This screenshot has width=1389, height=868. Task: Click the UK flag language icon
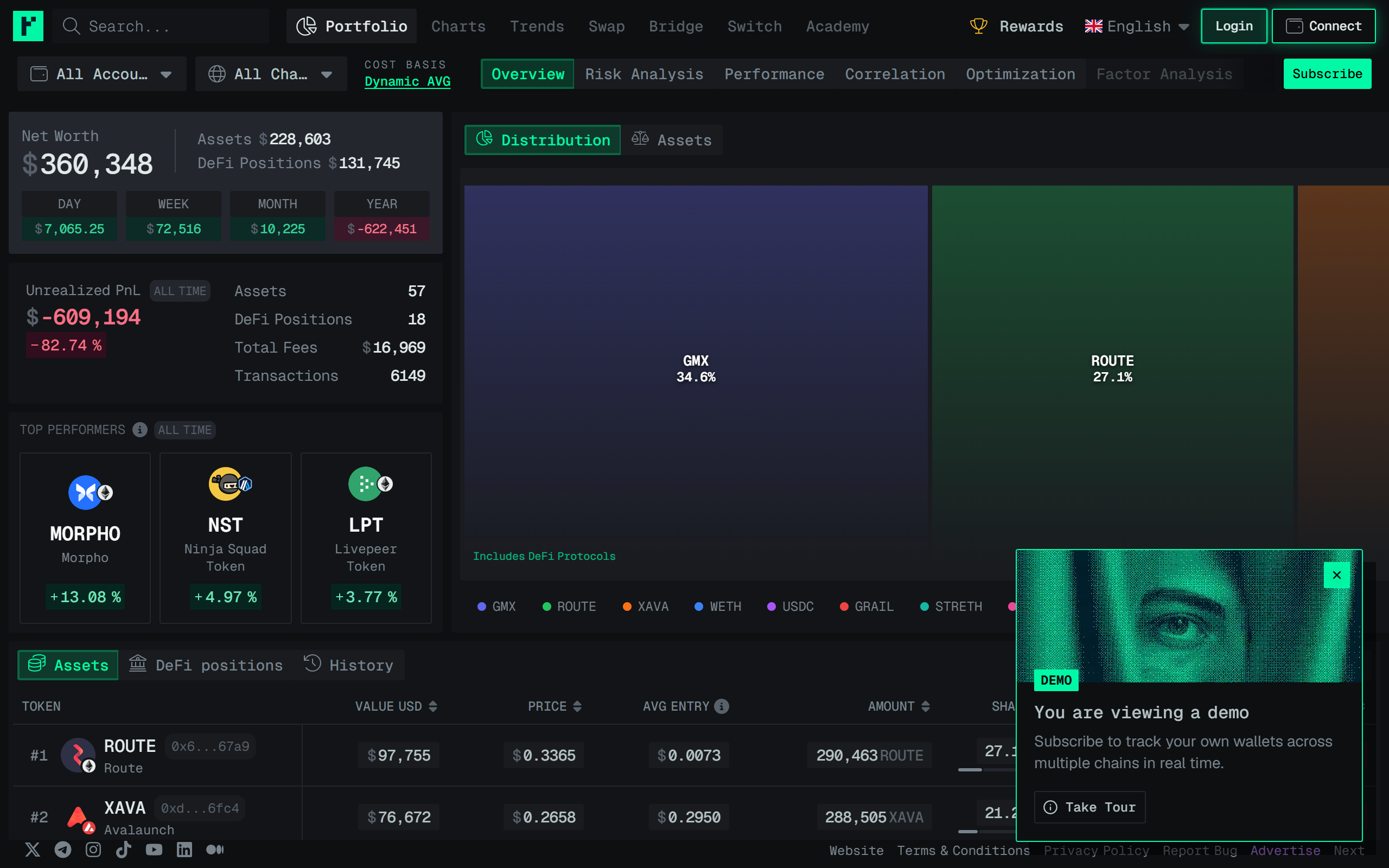[1093, 27]
